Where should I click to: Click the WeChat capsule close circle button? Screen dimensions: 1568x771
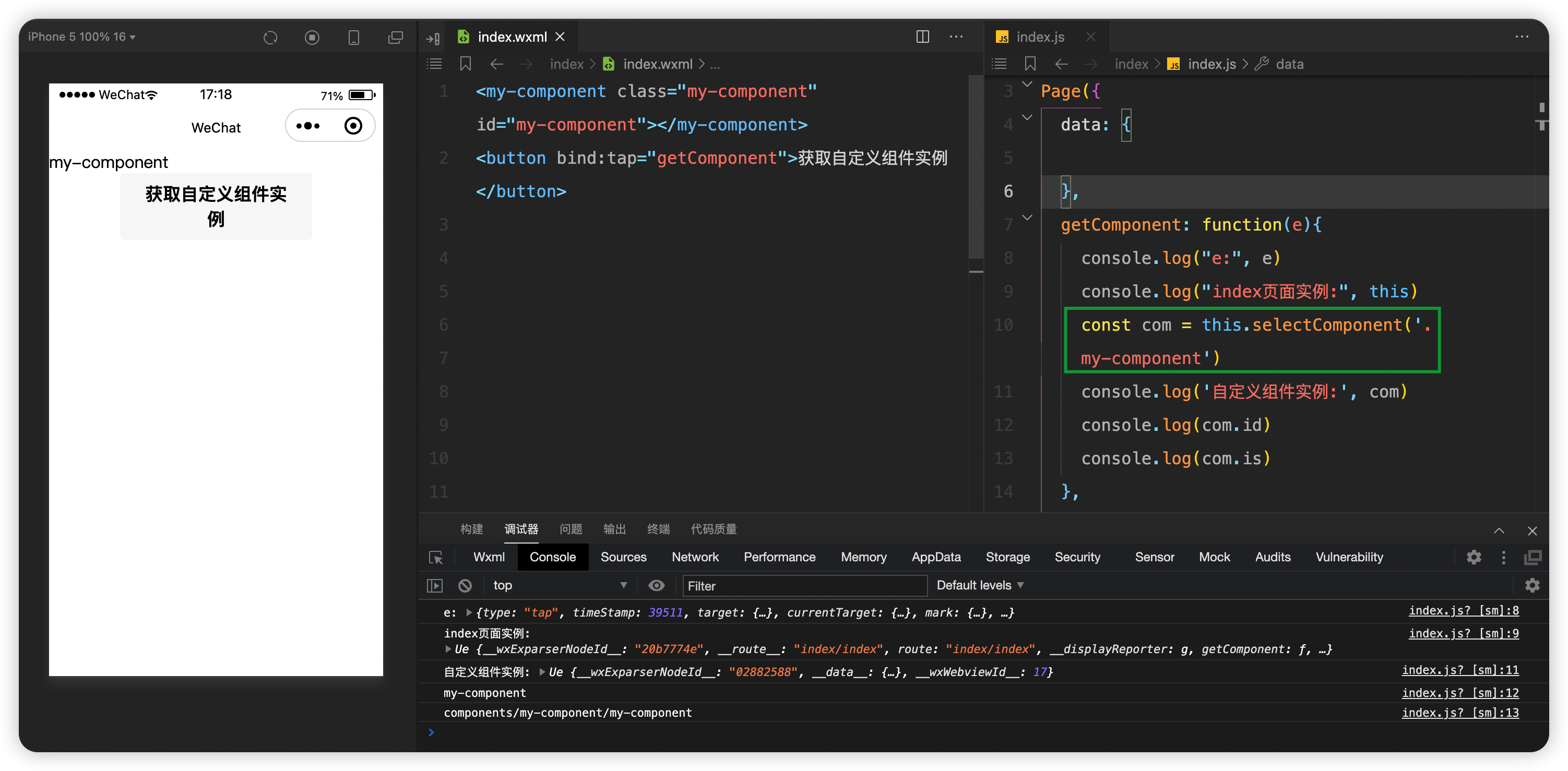353,126
